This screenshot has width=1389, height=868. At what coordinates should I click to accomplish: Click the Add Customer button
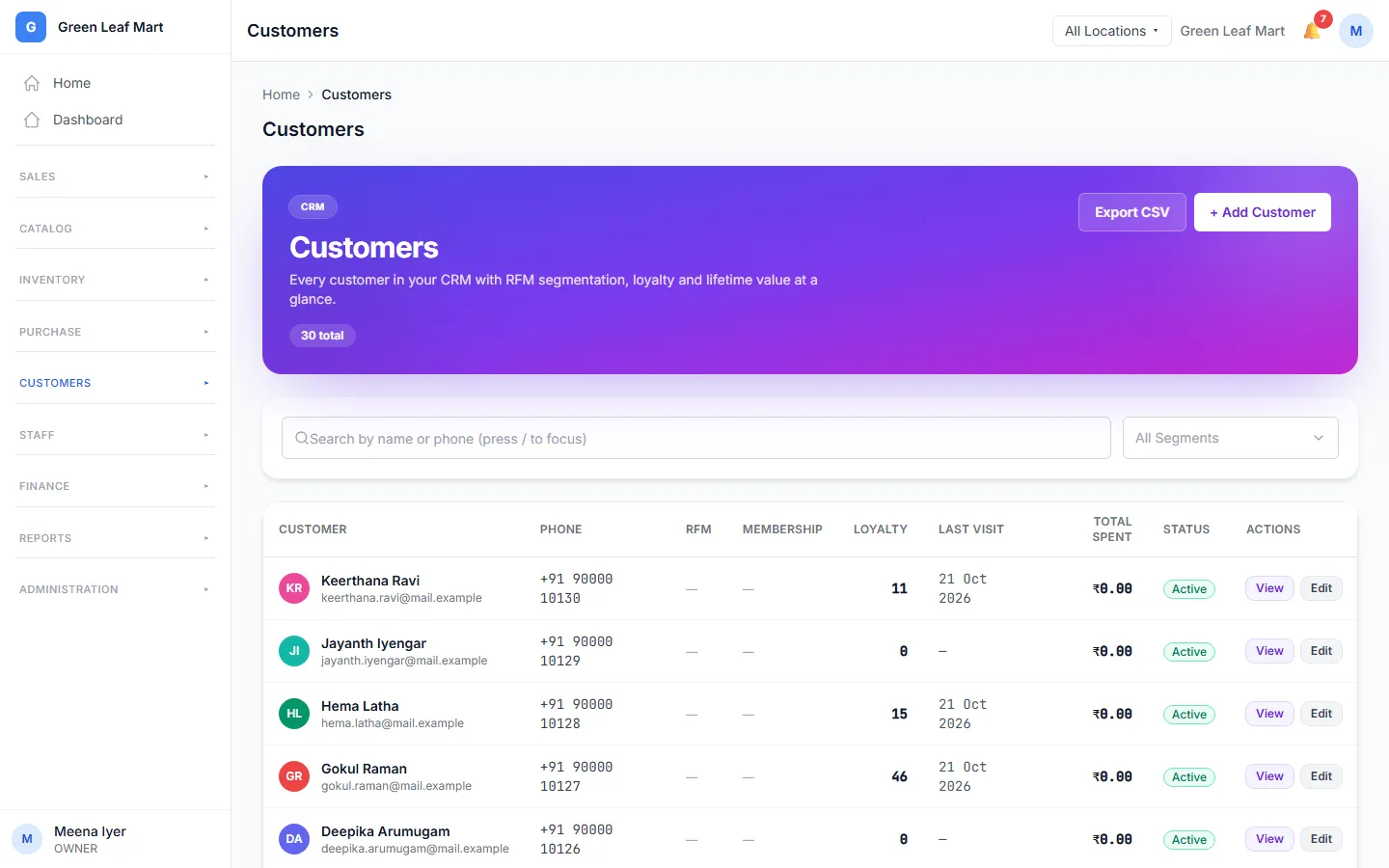coord(1262,212)
